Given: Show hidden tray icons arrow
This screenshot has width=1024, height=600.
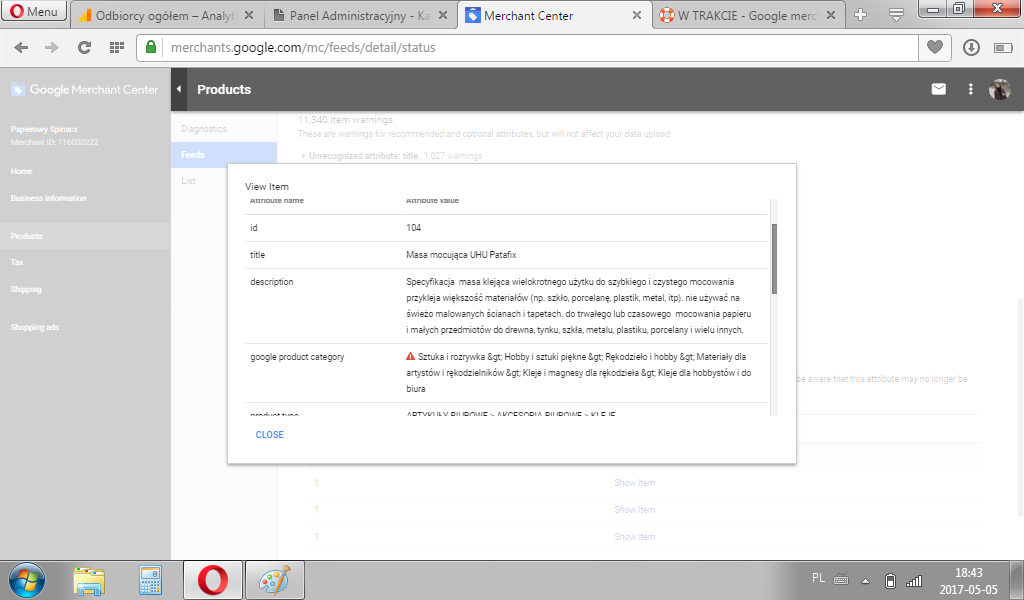Looking at the screenshot, I should click(865, 580).
